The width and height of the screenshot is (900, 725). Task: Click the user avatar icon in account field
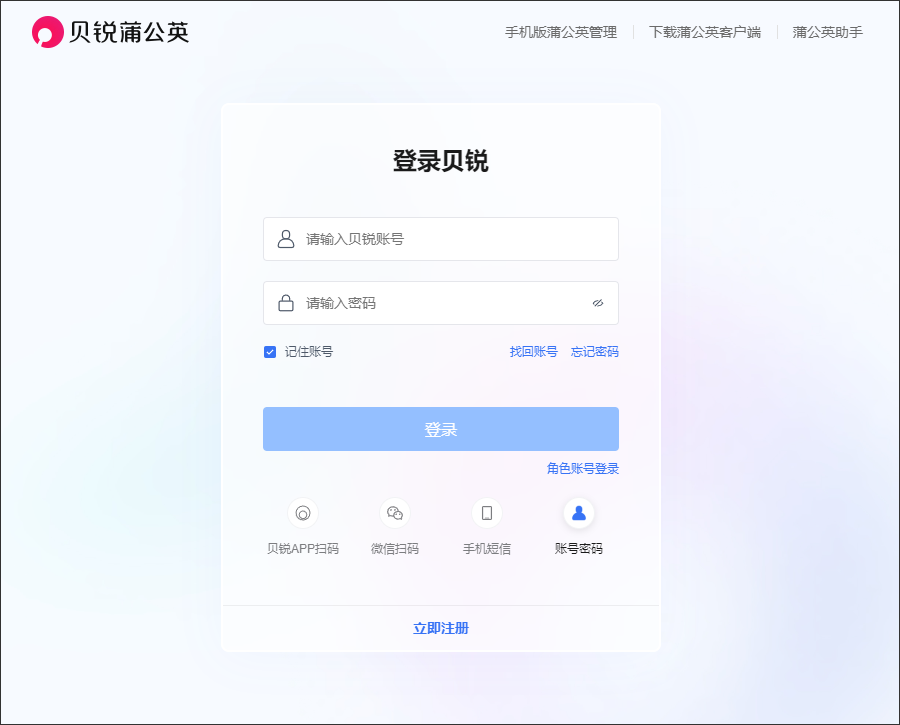[286, 239]
